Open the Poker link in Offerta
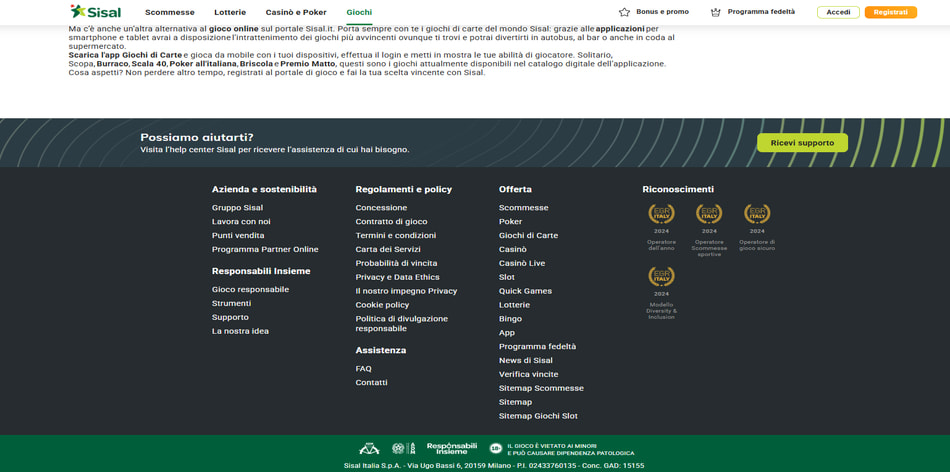Viewport: 950px width, 472px height. click(x=510, y=222)
